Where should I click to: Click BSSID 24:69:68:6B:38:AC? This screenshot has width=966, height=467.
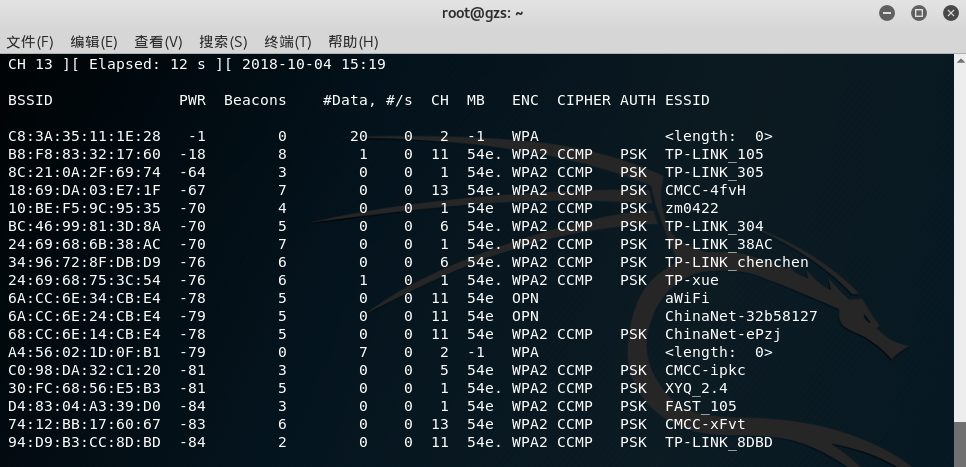click(84, 244)
